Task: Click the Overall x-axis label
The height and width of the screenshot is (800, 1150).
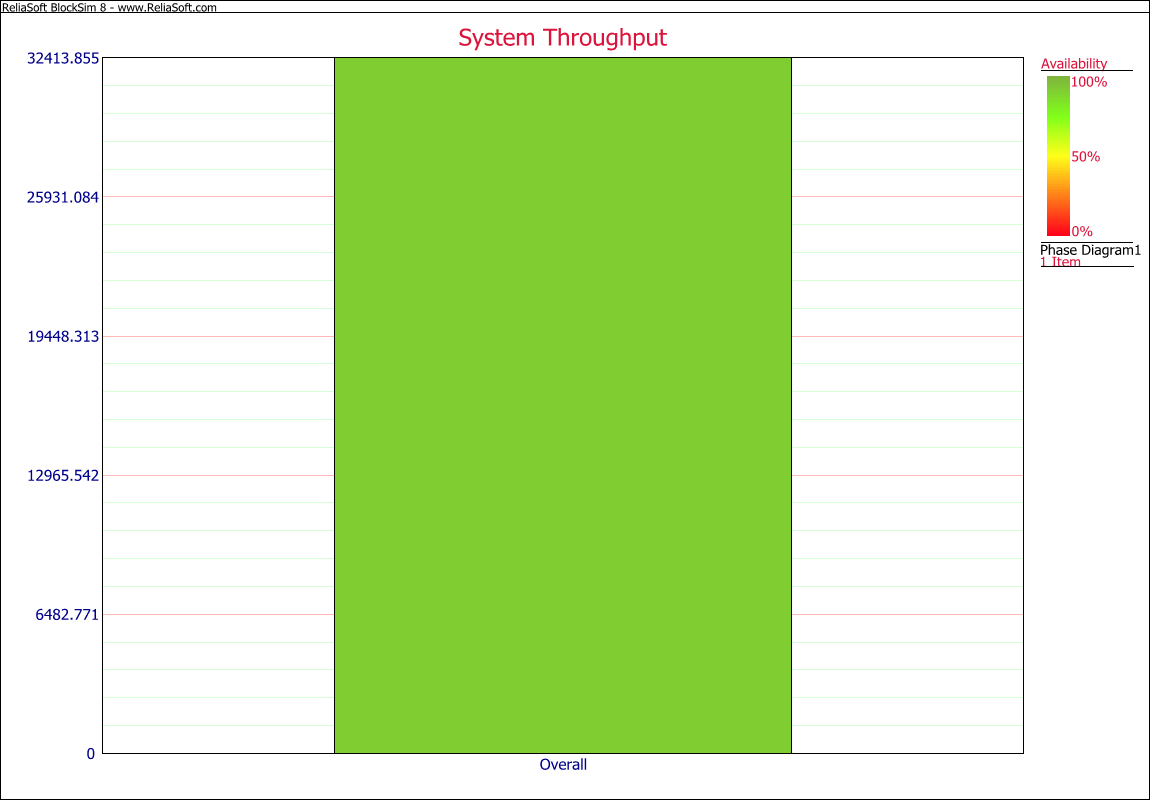Action: coord(563,765)
